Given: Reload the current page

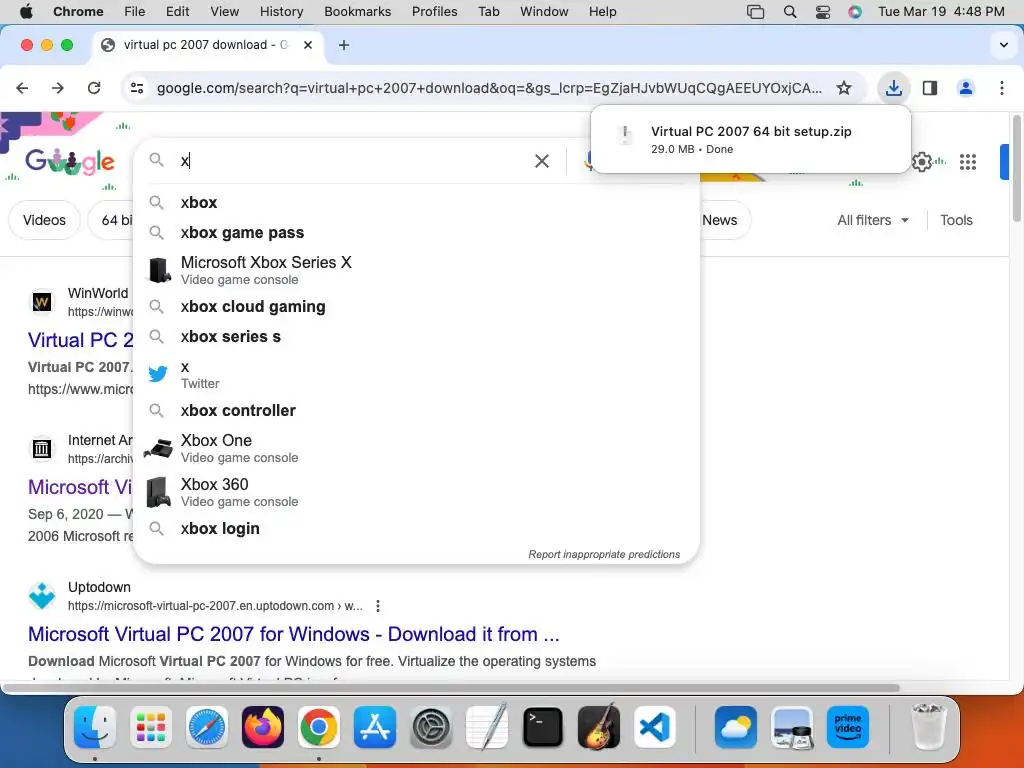Looking at the screenshot, I should point(94,88).
